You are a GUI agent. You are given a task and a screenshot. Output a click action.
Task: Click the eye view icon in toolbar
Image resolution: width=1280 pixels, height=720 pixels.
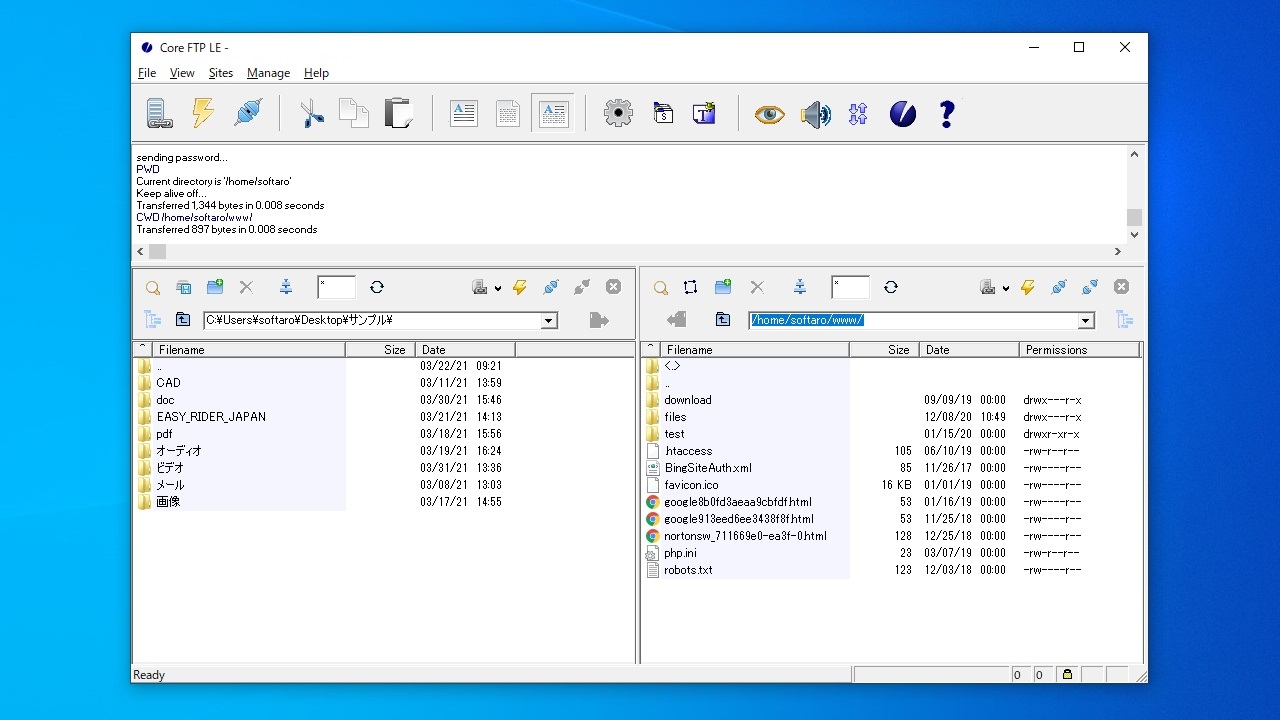click(769, 114)
